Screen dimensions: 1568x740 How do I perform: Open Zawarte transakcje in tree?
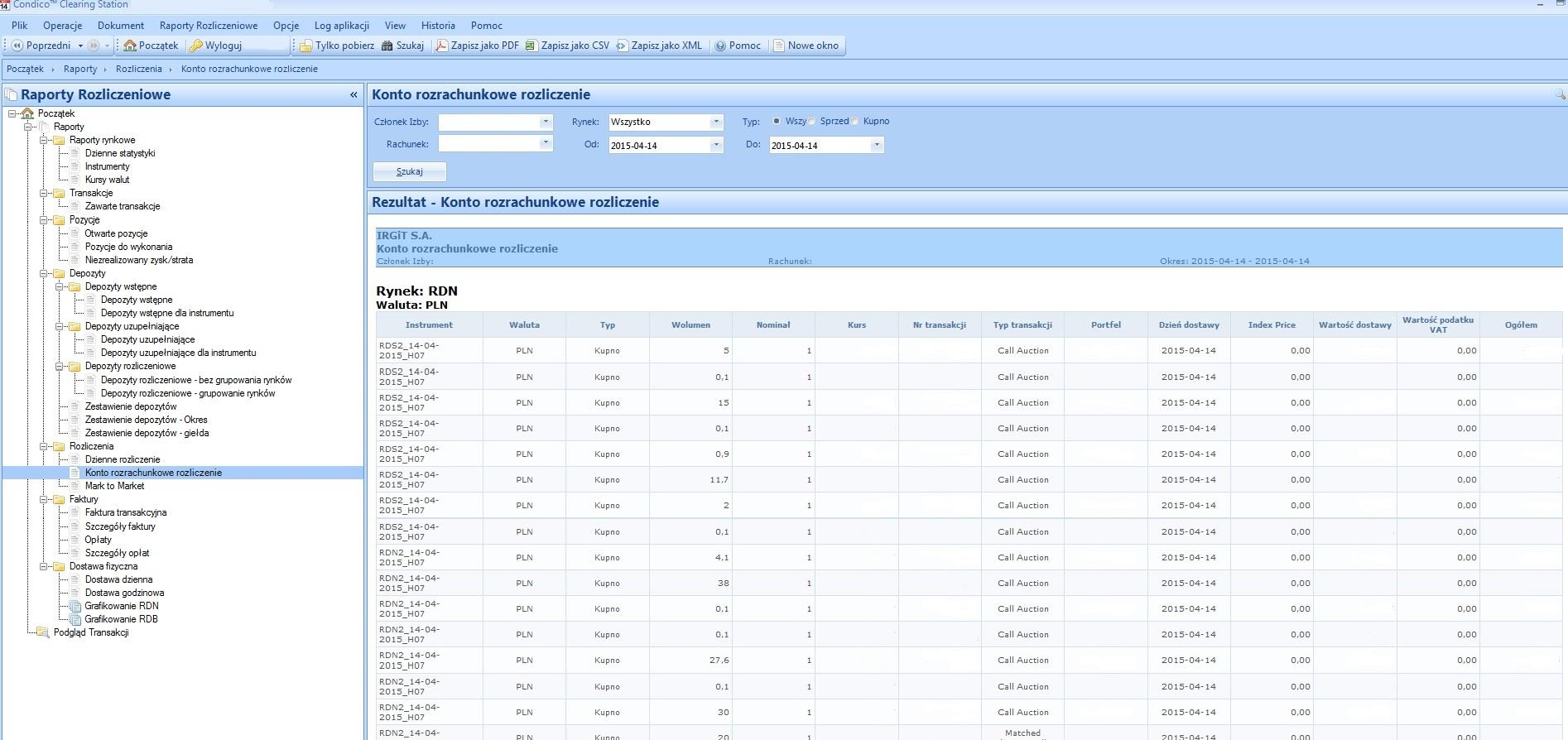[x=123, y=206]
